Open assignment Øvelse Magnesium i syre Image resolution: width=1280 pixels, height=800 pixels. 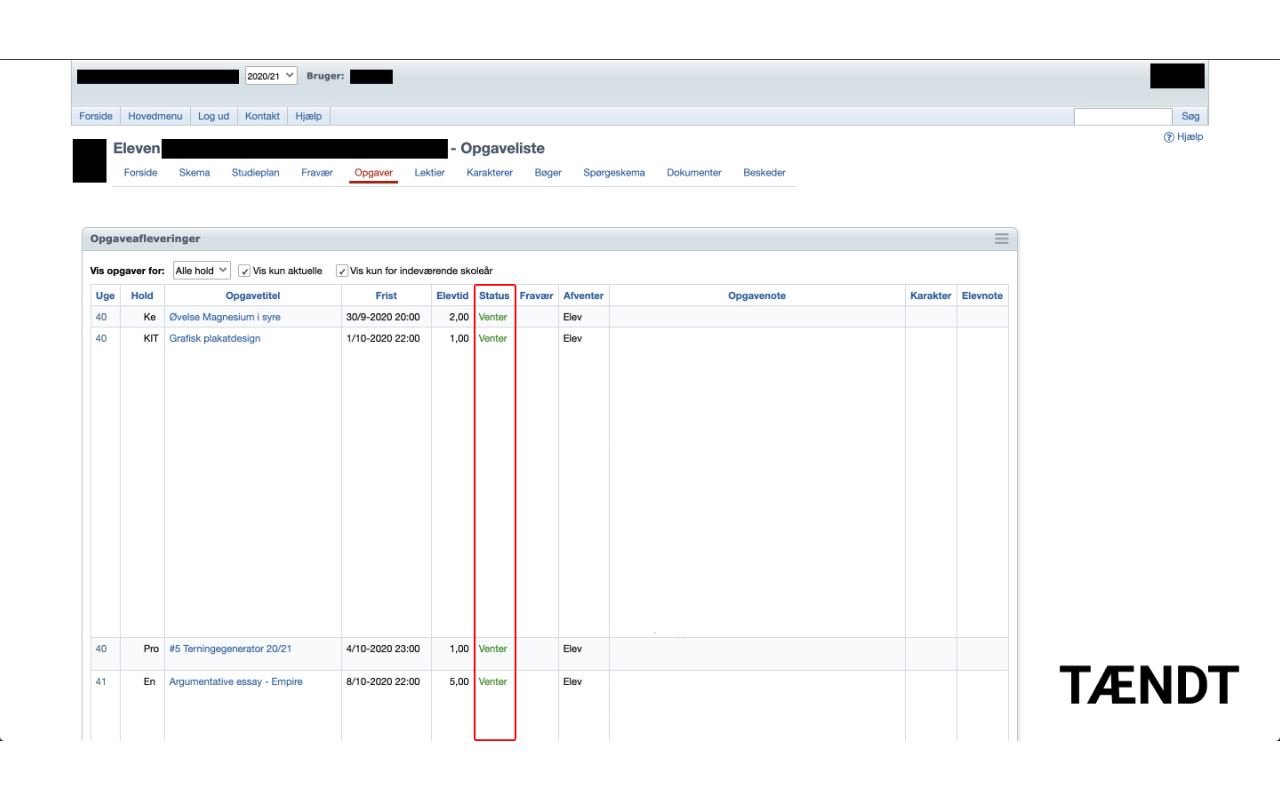[225, 317]
